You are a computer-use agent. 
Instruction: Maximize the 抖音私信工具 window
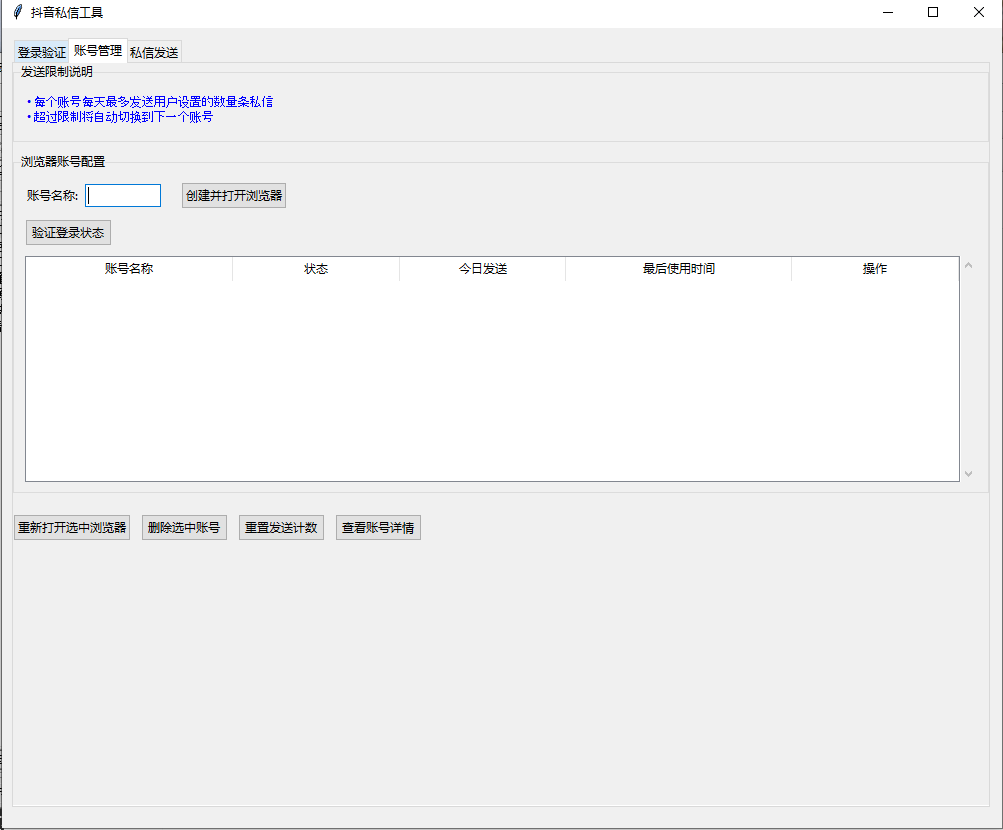tap(933, 12)
